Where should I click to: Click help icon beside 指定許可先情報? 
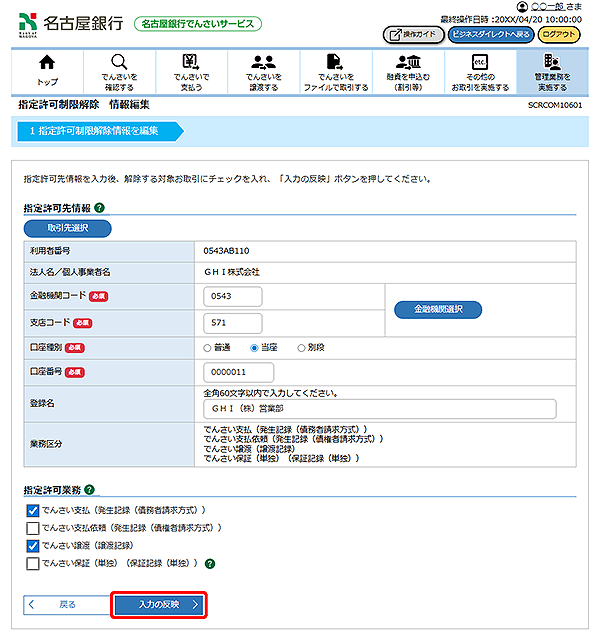tap(99, 208)
